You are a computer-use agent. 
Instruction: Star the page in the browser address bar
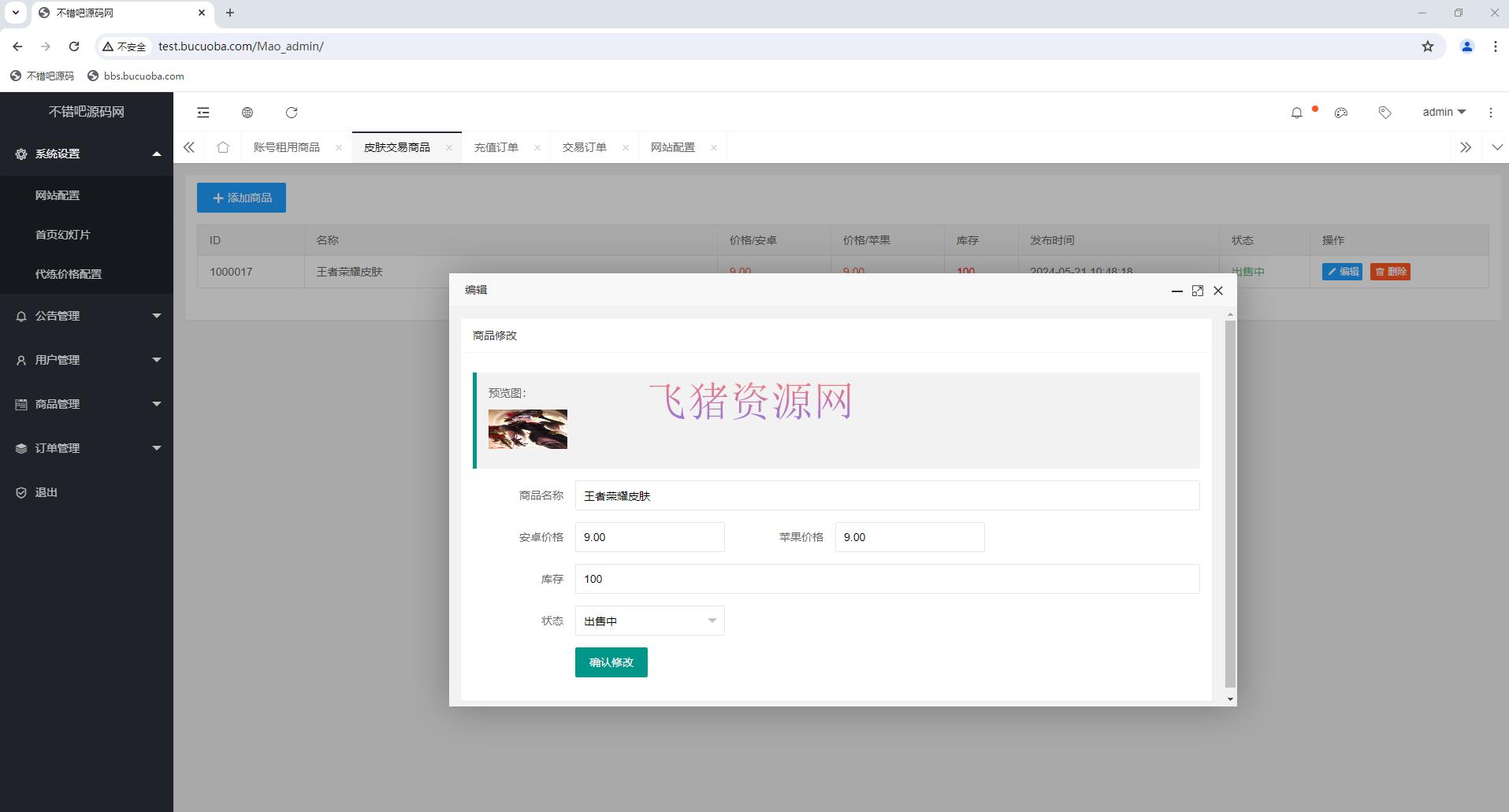pyautogui.click(x=1427, y=46)
